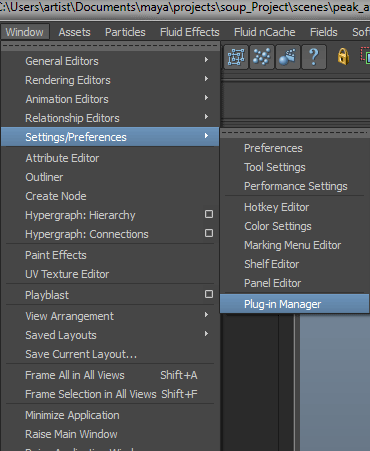Expand the Relationship Editors submenu
Screen dimensions: 370x451
coord(110,118)
